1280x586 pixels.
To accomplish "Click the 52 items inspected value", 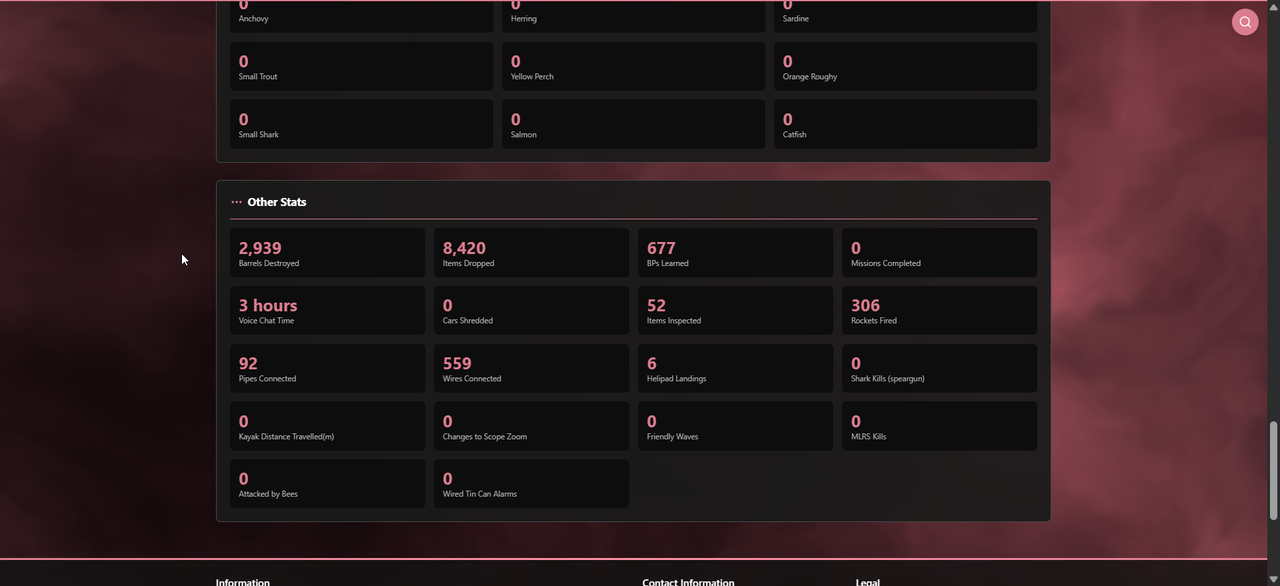I will pos(656,305).
